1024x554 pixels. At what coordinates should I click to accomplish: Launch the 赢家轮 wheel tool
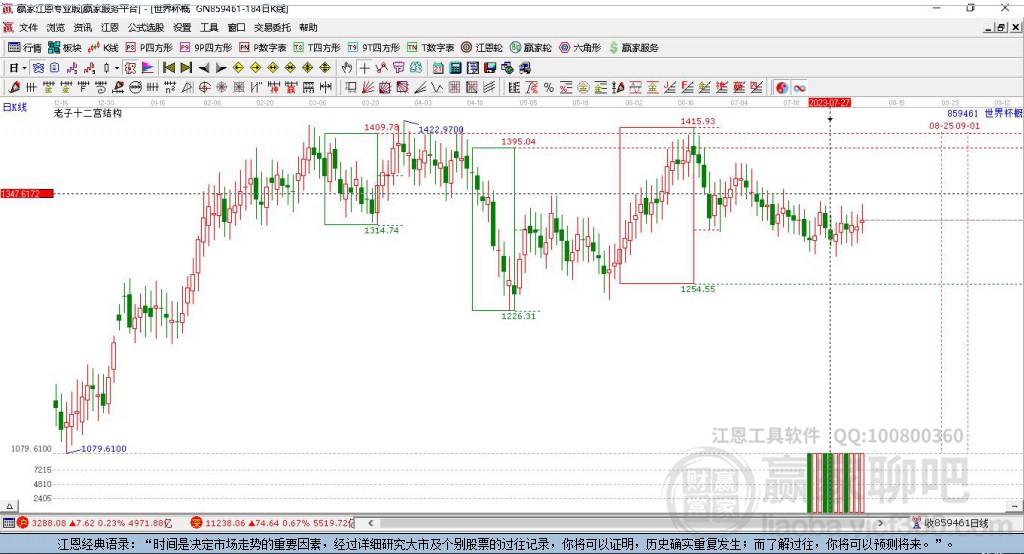tap(530, 48)
